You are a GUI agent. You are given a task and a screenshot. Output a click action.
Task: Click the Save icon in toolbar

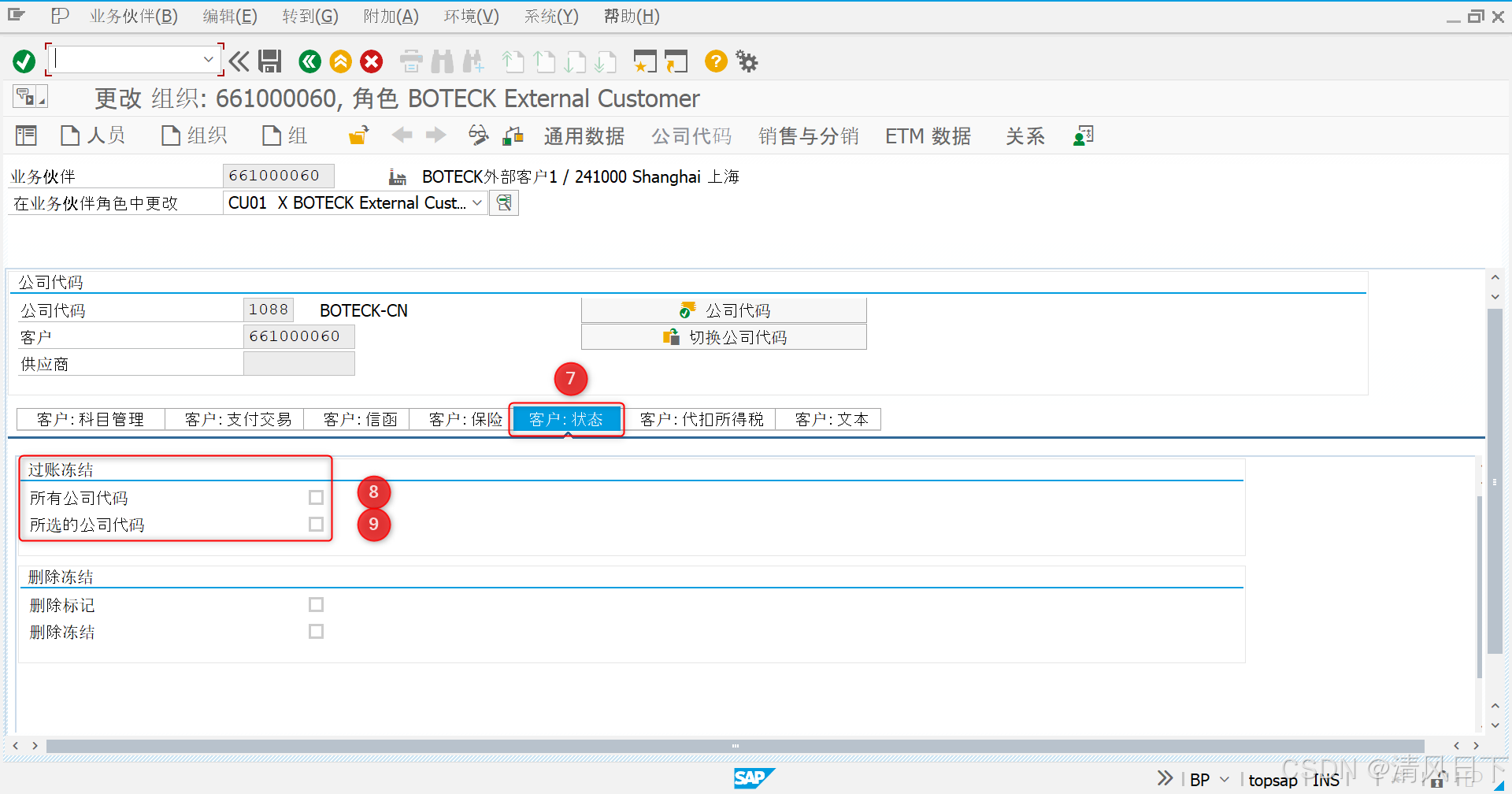click(x=270, y=61)
